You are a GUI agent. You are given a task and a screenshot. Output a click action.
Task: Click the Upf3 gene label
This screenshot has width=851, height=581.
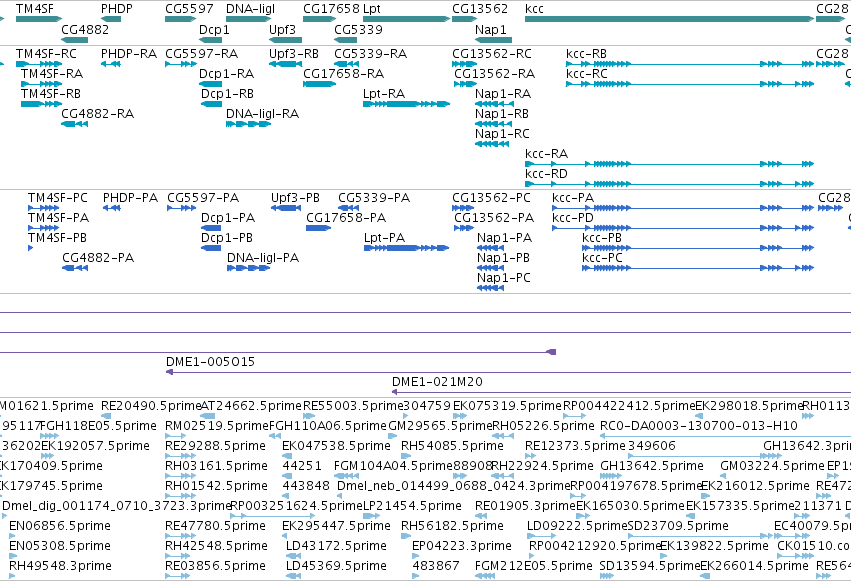(x=282, y=30)
